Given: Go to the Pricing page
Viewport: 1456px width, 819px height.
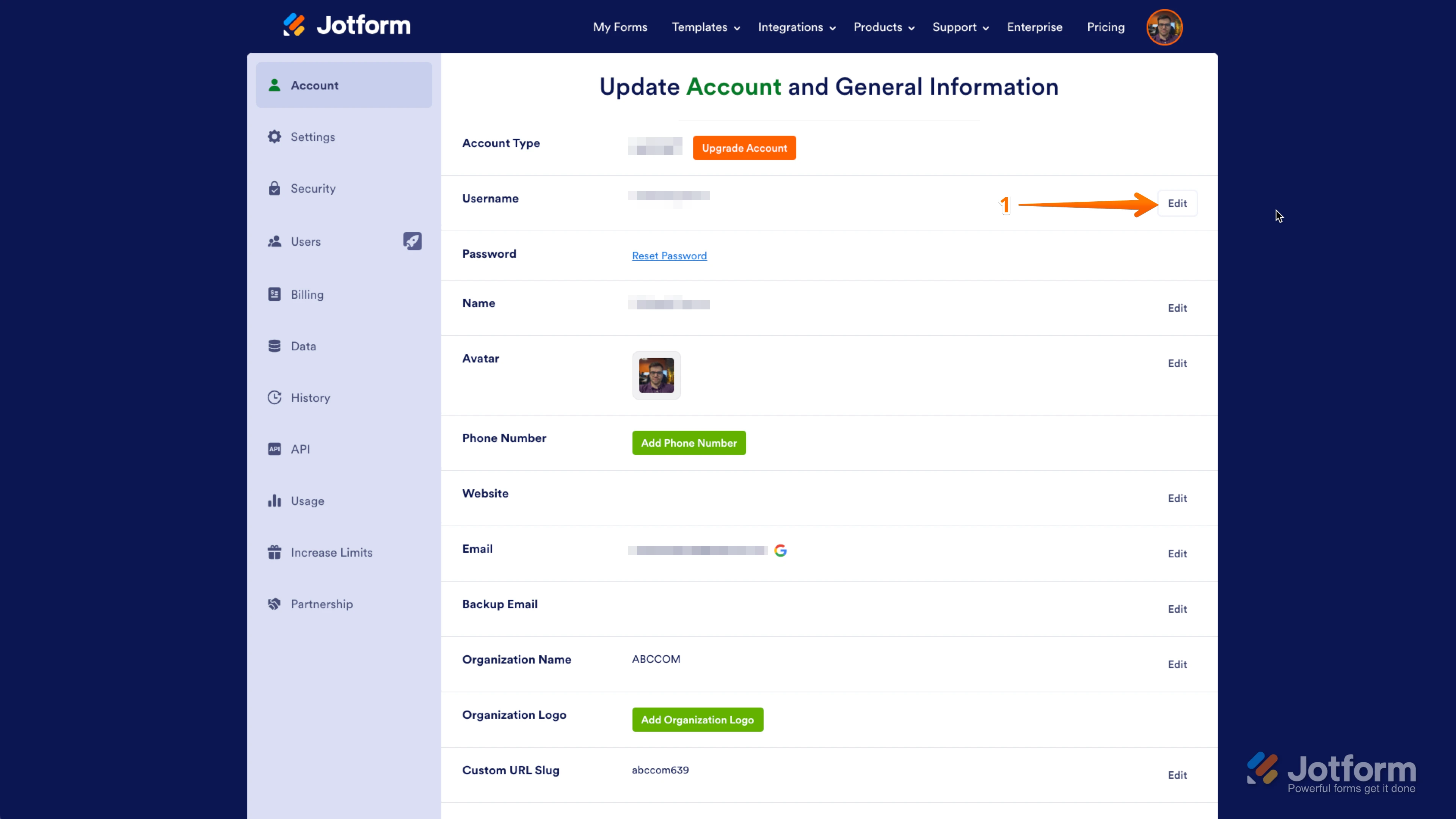Looking at the screenshot, I should pos(1106,27).
